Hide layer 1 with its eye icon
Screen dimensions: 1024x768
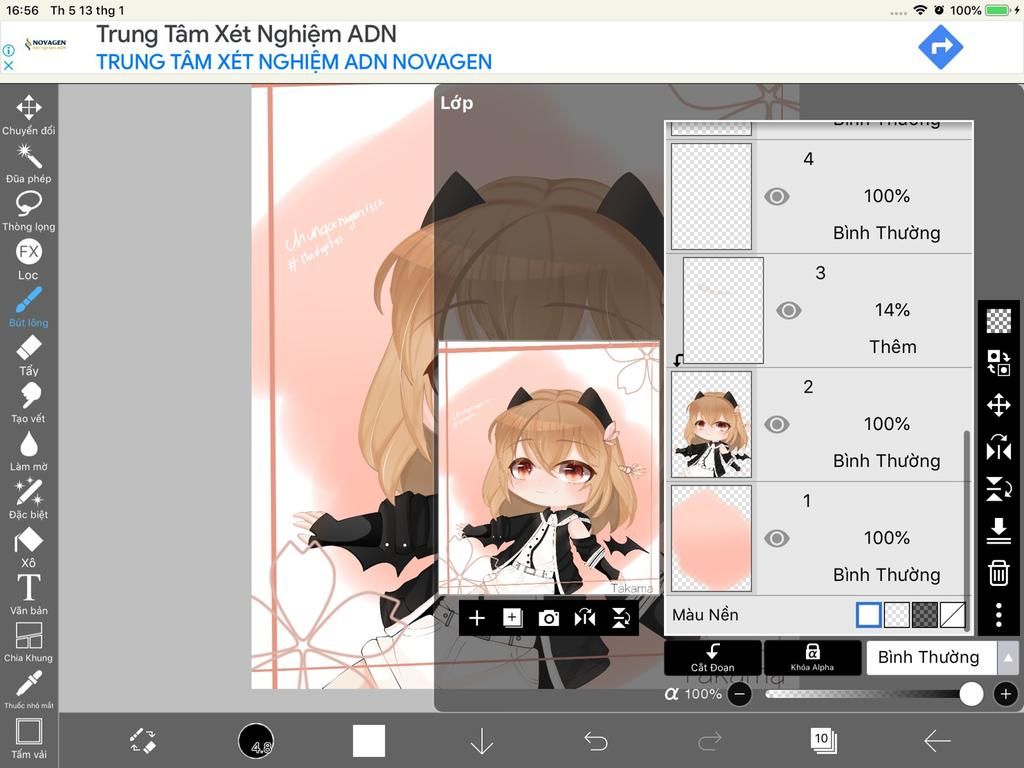pyautogui.click(x=776, y=538)
